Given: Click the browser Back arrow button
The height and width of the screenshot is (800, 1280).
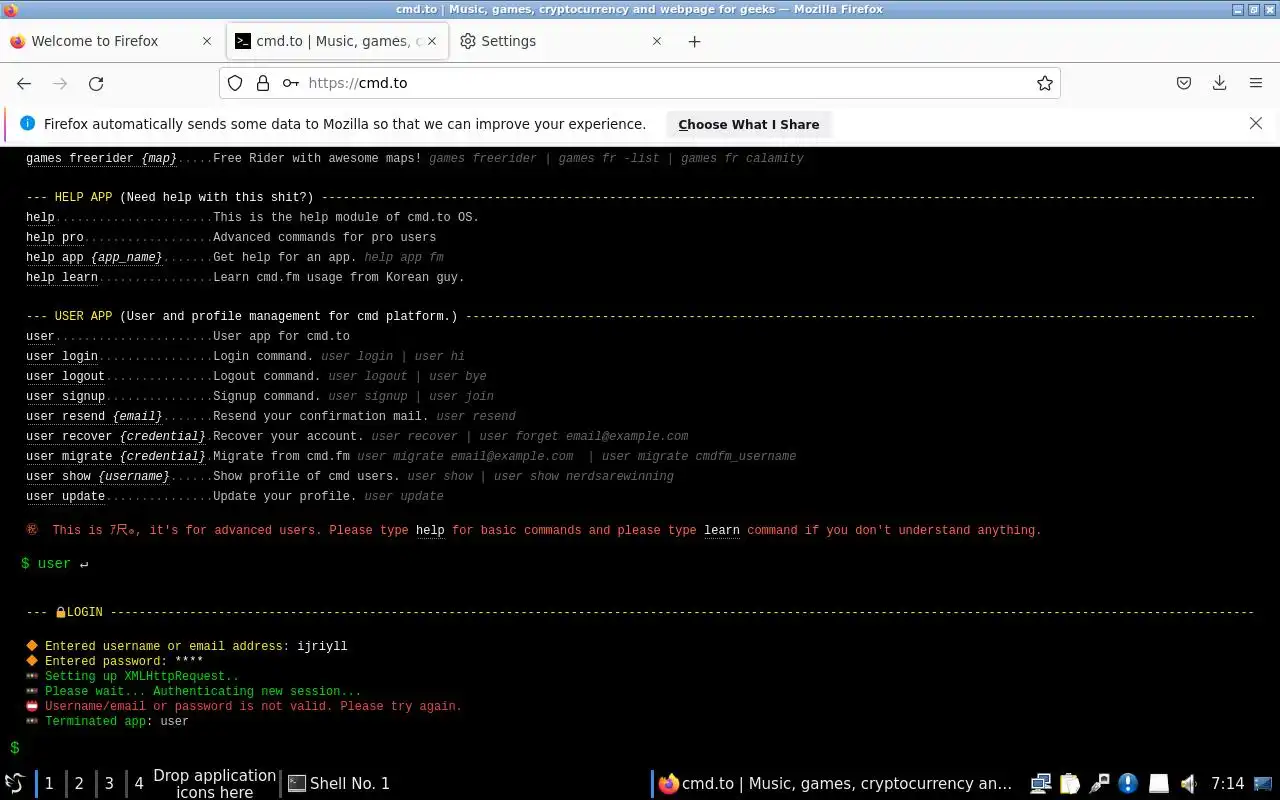Looking at the screenshot, I should [x=24, y=83].
